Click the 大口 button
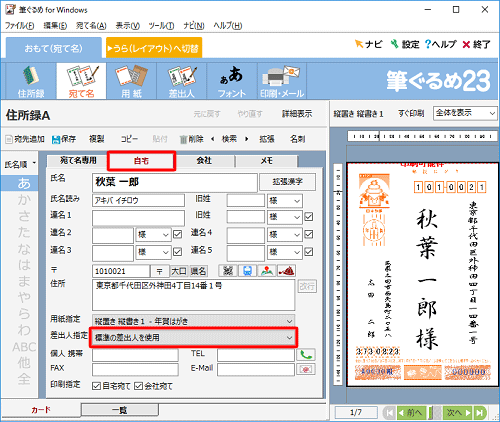500x422 pixels. [x=179, y=271]
